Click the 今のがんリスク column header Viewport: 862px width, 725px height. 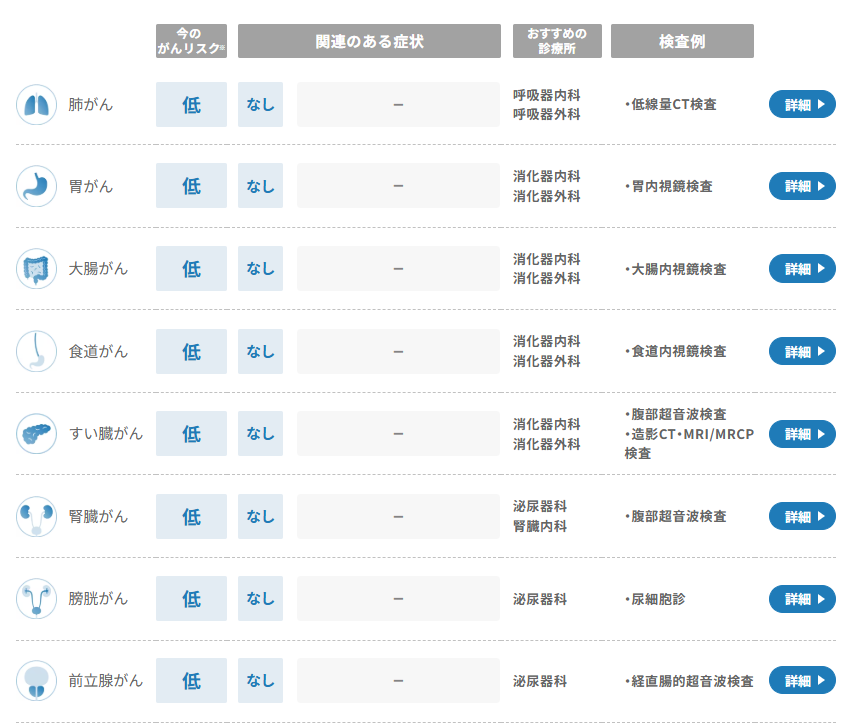tap(191, 41)
